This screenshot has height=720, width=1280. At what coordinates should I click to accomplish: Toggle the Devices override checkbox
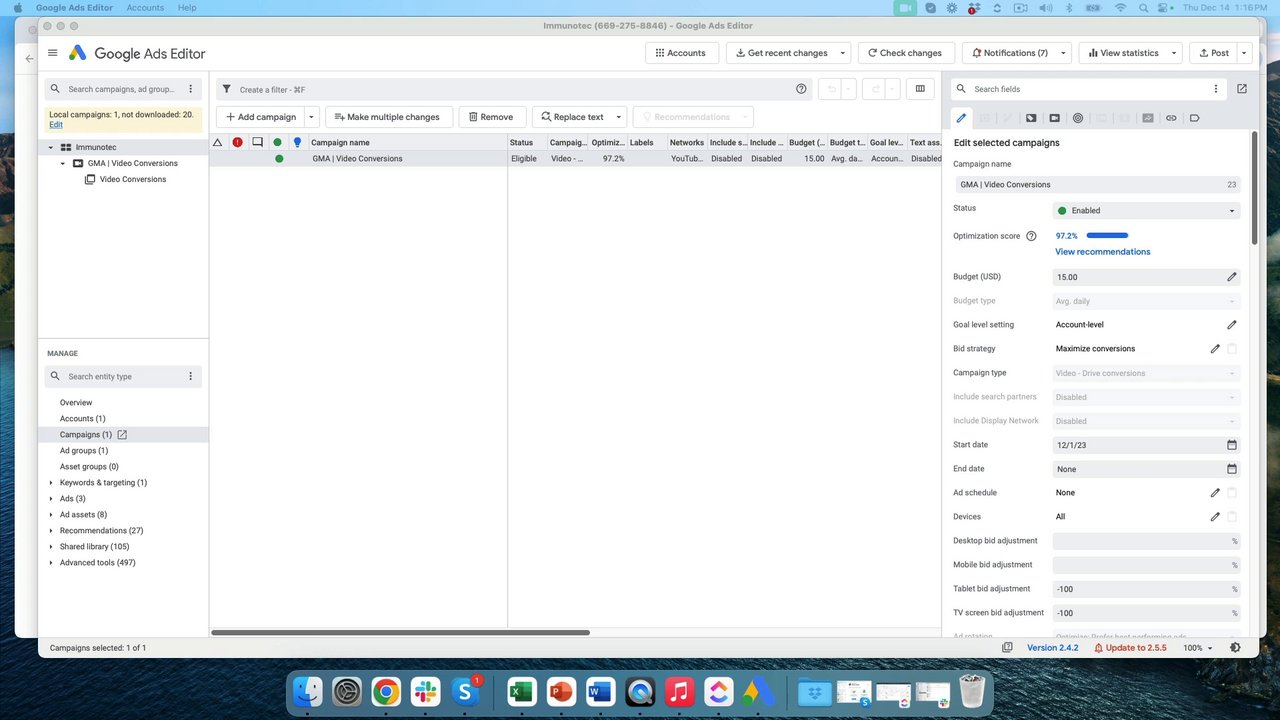click(1231, 516)
